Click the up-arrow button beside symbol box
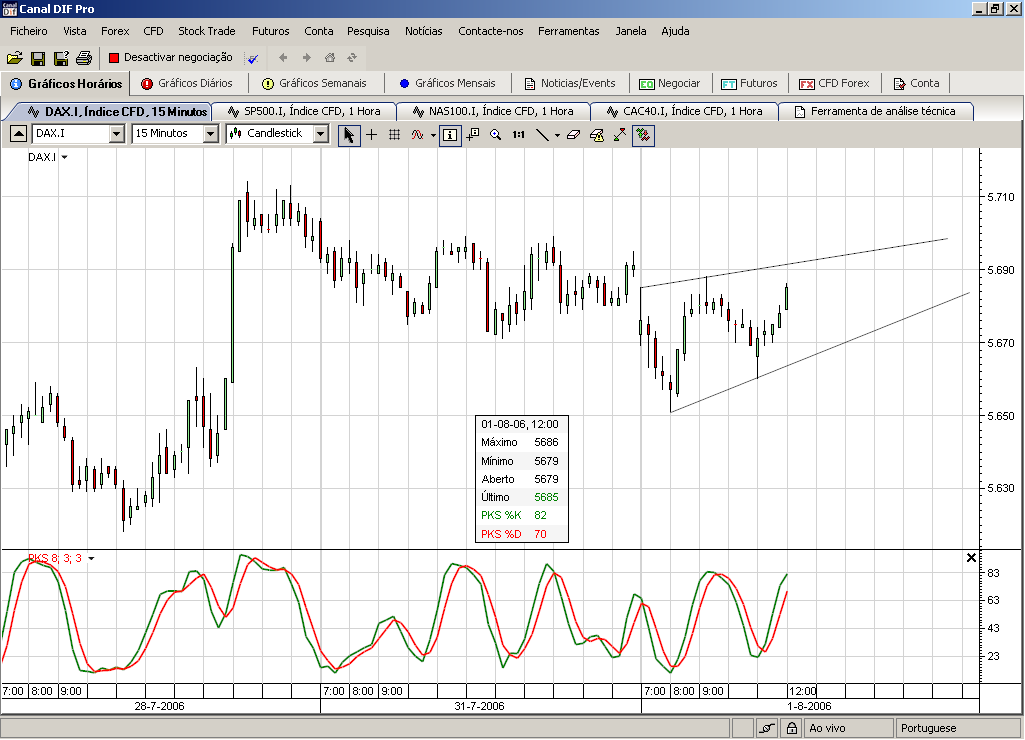The image size is (1025, 740). click(18, 134)
